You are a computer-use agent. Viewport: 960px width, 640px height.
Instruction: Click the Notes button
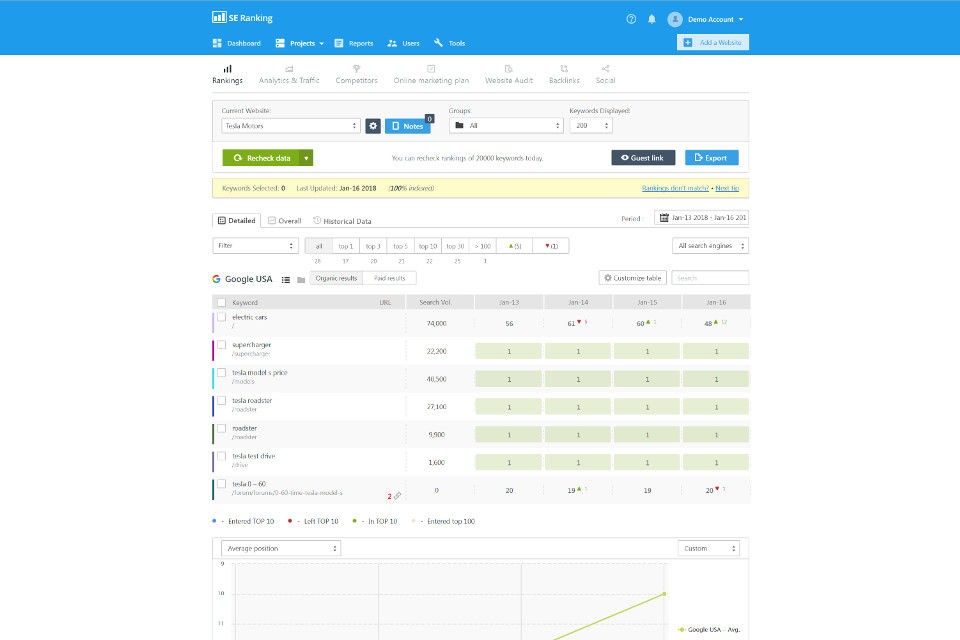click(x=408, y=126)
